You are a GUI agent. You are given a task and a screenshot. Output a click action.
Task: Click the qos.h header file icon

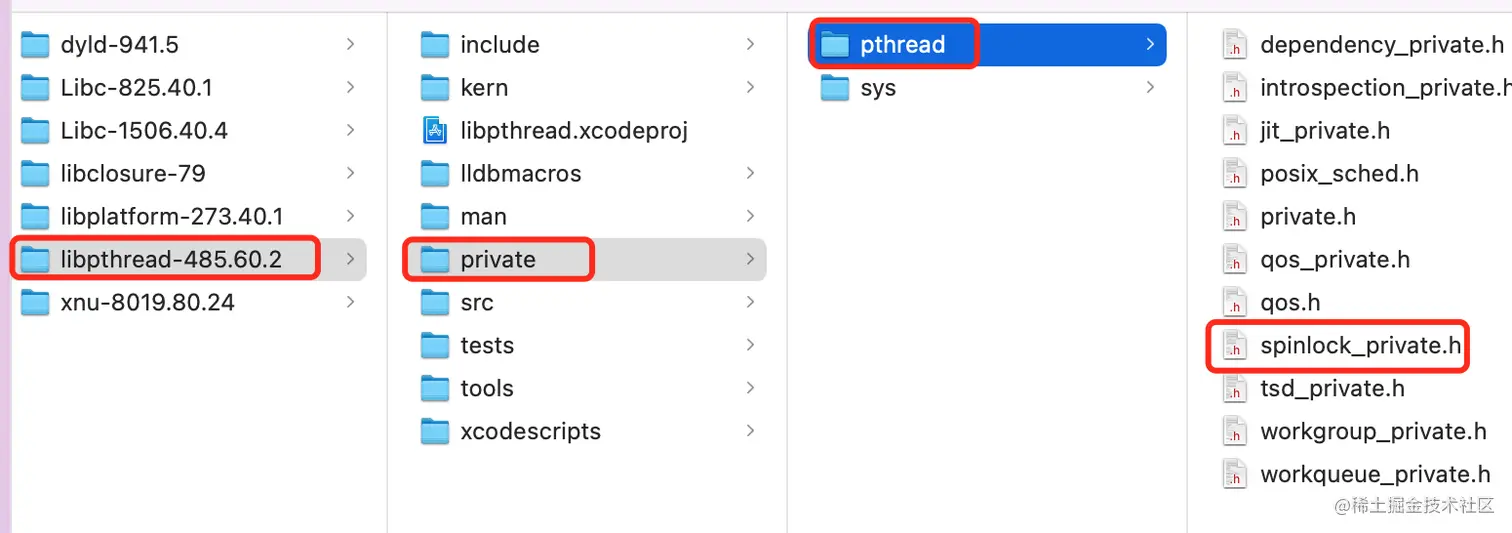click(1235, 303)
